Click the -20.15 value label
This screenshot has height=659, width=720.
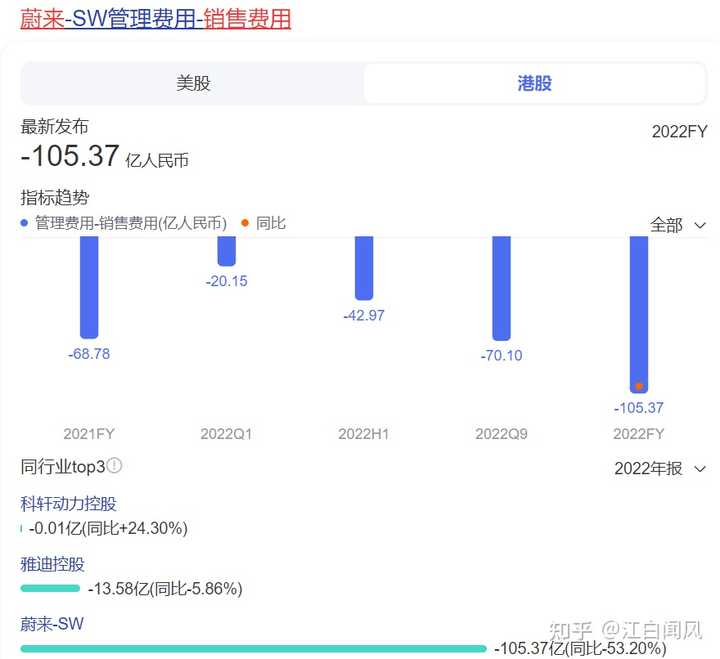(x=226, y=281)
